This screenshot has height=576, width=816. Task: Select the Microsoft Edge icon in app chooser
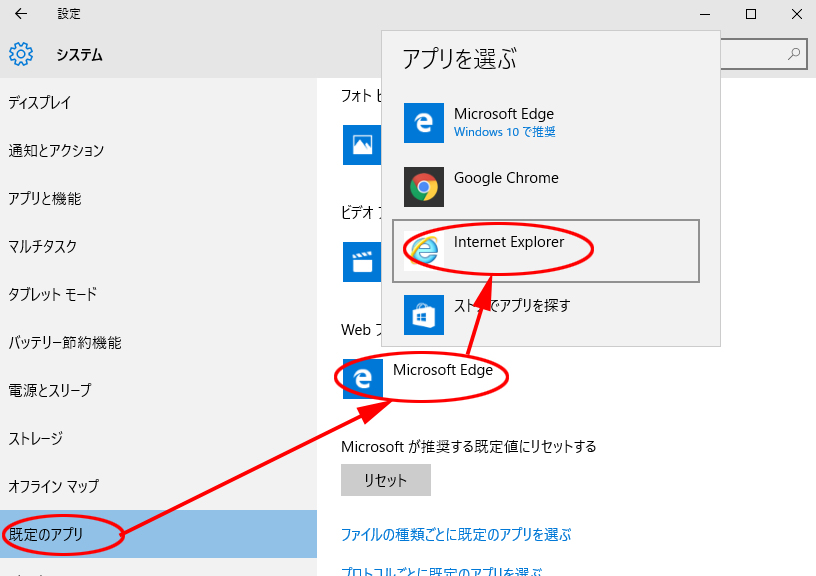(x=424, y=123)
